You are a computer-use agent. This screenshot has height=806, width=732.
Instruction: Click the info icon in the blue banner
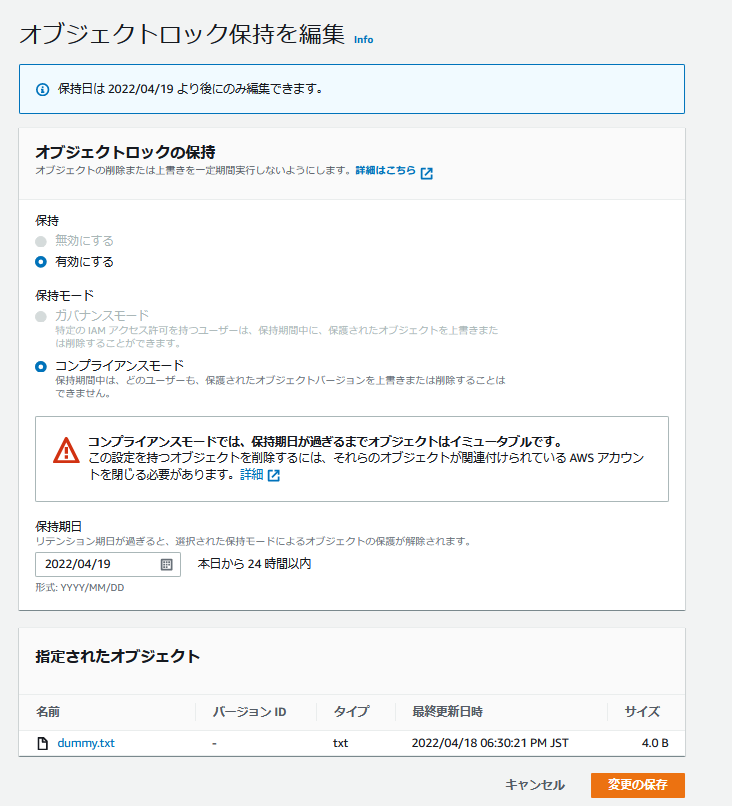[42, 89]
